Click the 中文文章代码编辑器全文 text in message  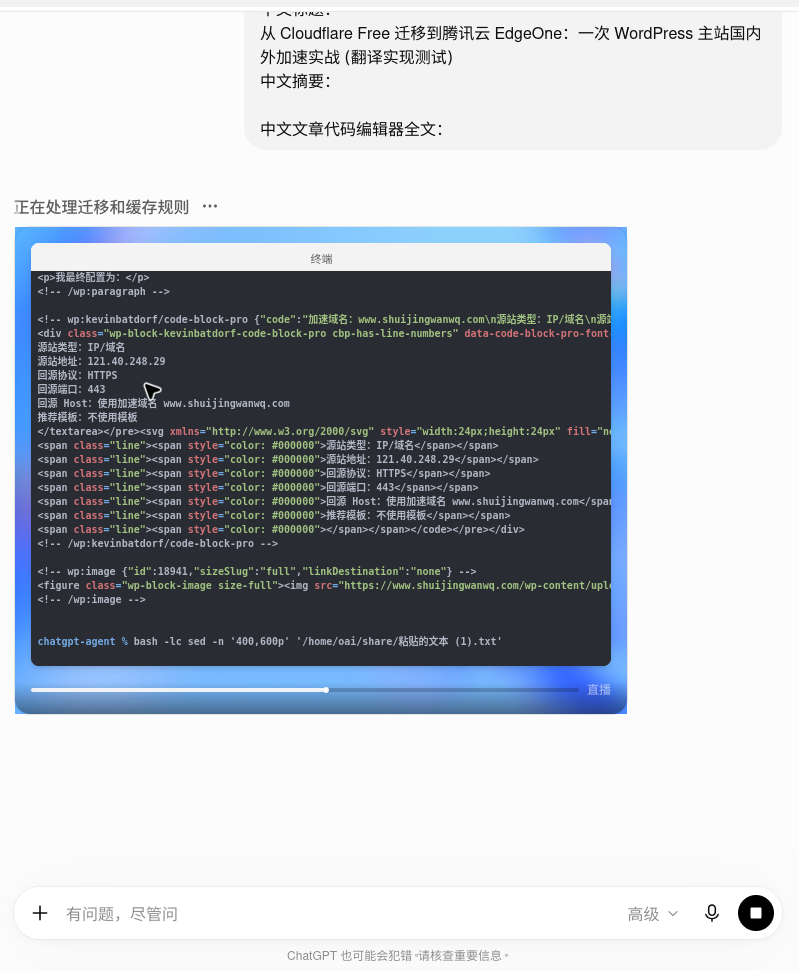[x=351, y=129]
